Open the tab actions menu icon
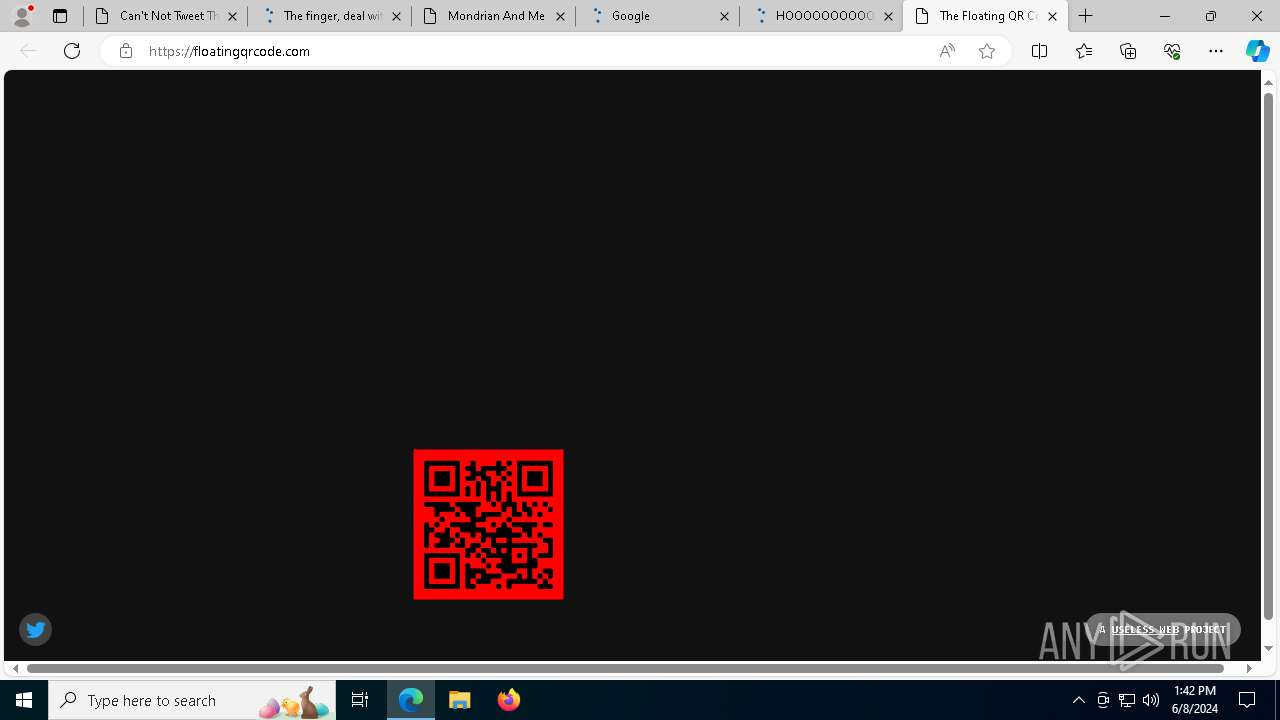The image size is (1280, 720). tap(60, 16)
